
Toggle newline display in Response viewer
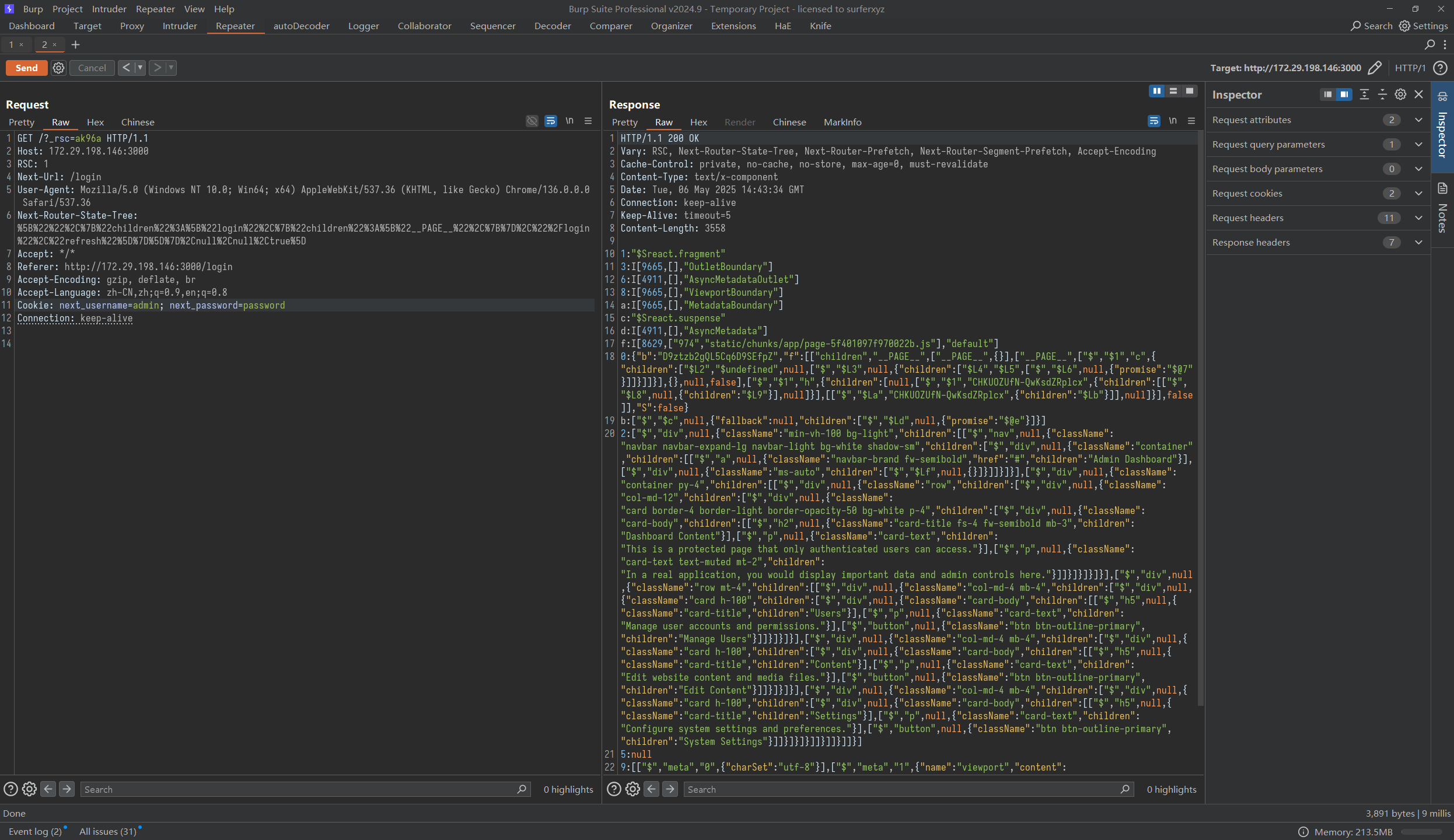pos(1173,121)
